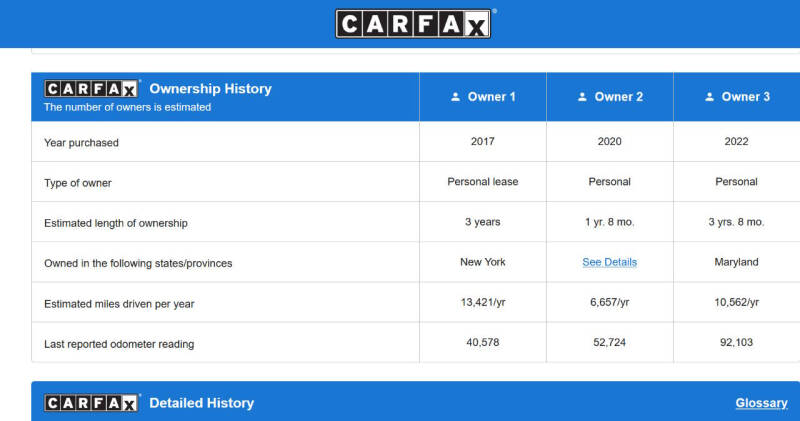Click CARFAX logo in Detailed History header
The height and width of the screenshot is (421, 800).
(91, 403)
